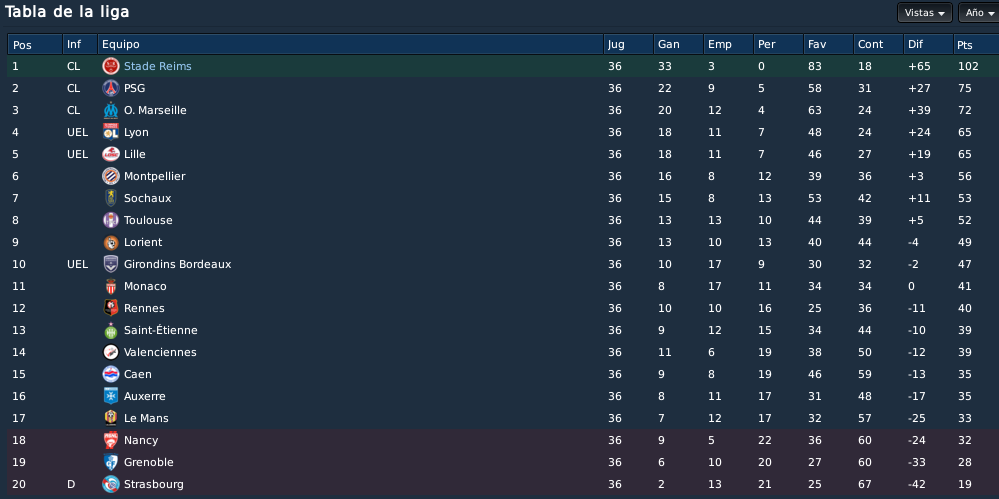Expand the Año dropdown
999x499 pixels.
979,13
